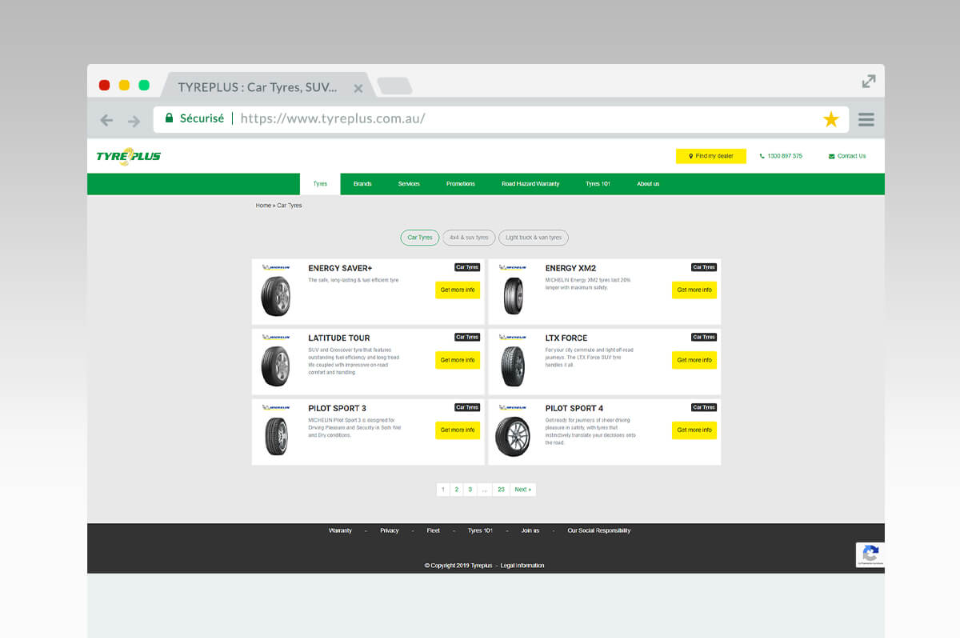
Task: Open the Promotions menu
Action: pos(460,184)
